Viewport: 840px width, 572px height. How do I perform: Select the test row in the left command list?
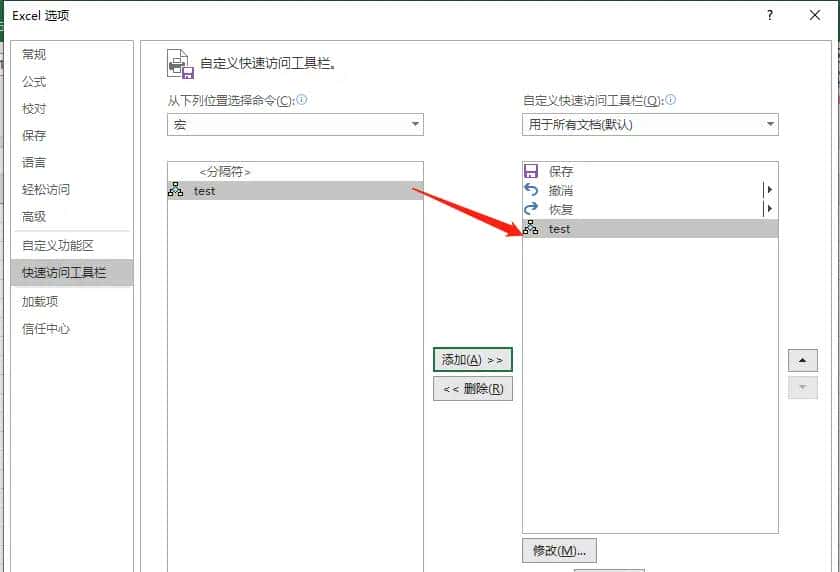click(x=295, y=191)
